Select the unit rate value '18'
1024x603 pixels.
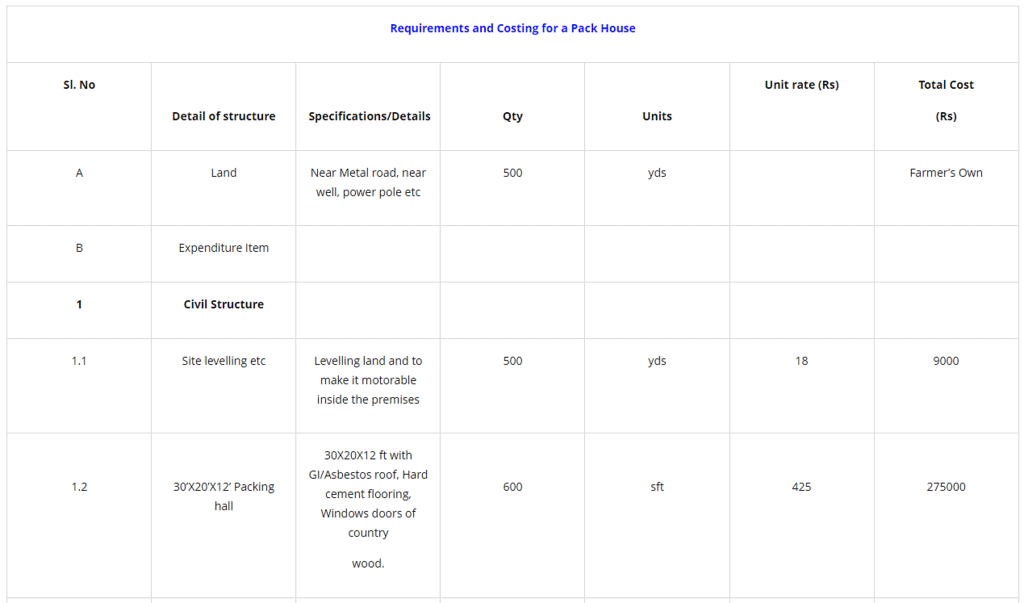pyautogui.click(x=801, y=361)
